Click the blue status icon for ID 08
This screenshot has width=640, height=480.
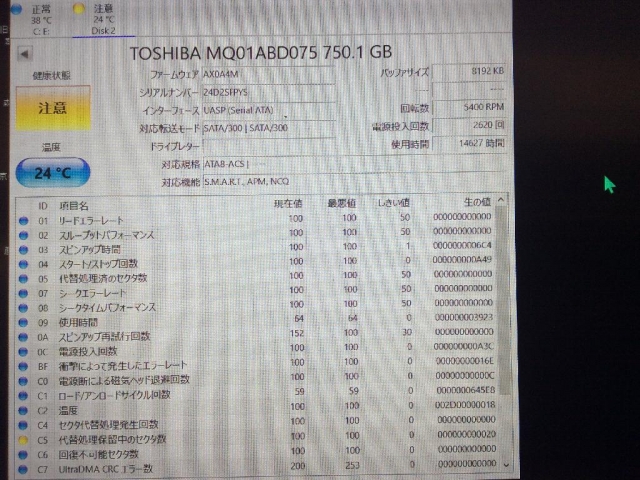point(24,308)
